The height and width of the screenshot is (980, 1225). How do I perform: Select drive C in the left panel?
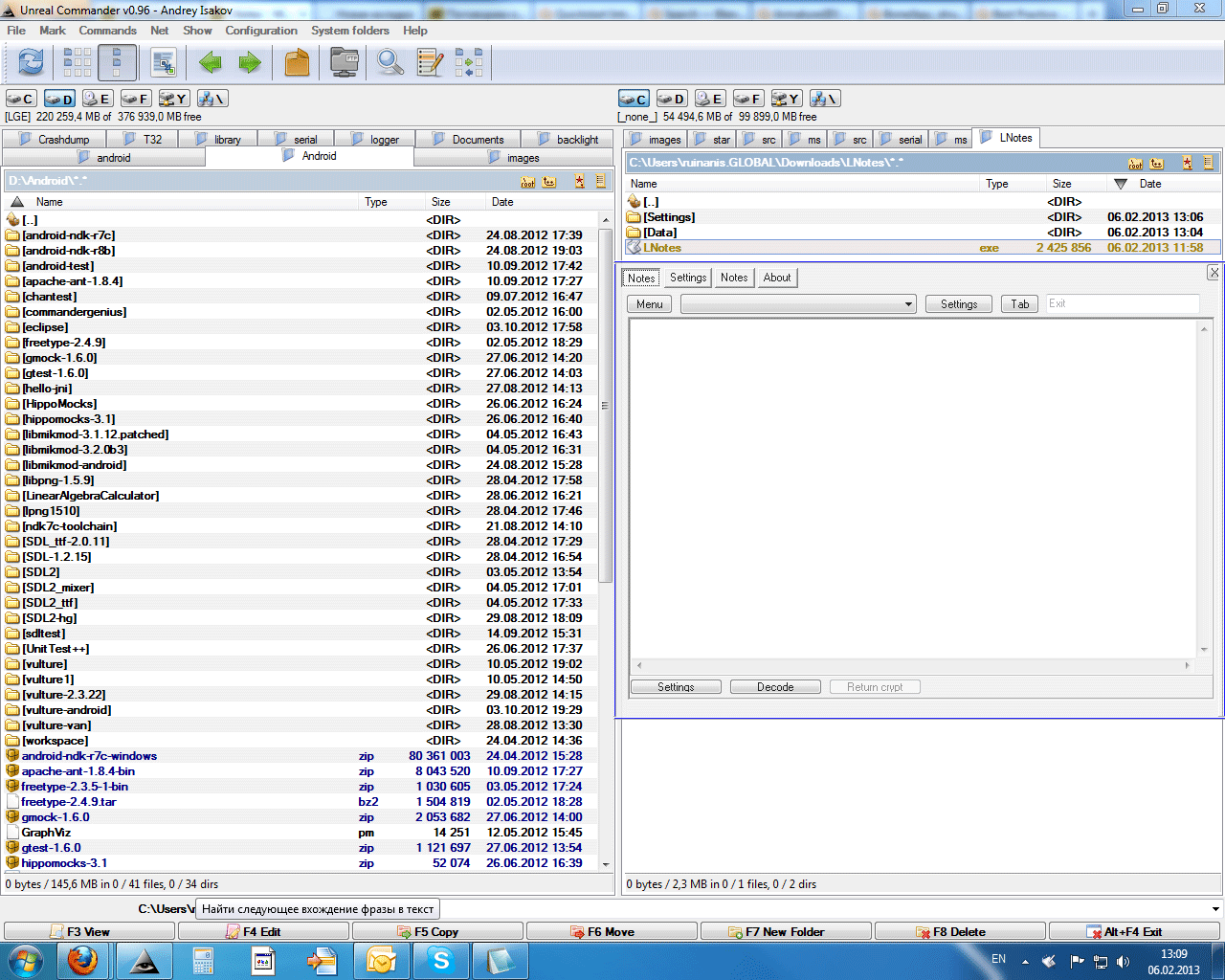[x=21, y=99]
